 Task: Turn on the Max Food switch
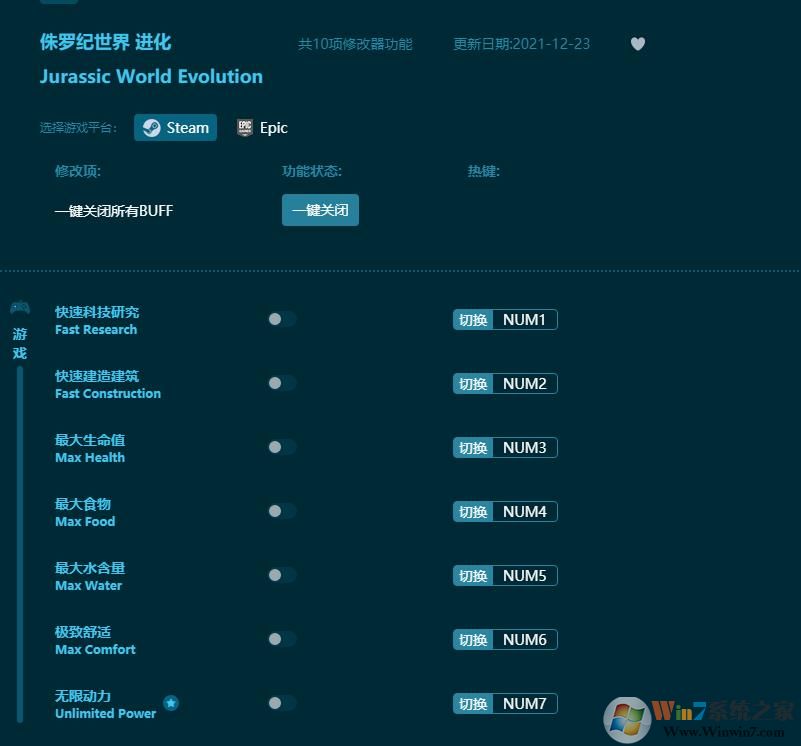(282, 511)
